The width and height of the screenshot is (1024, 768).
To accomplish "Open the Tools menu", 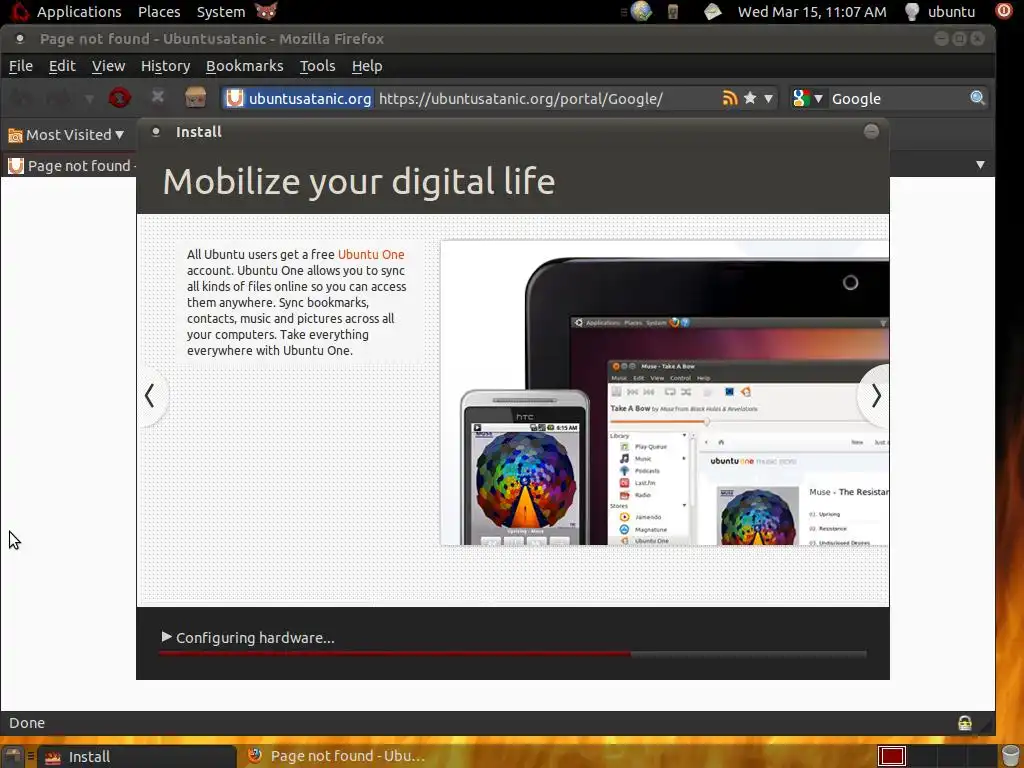I will (x=317, y=66).
